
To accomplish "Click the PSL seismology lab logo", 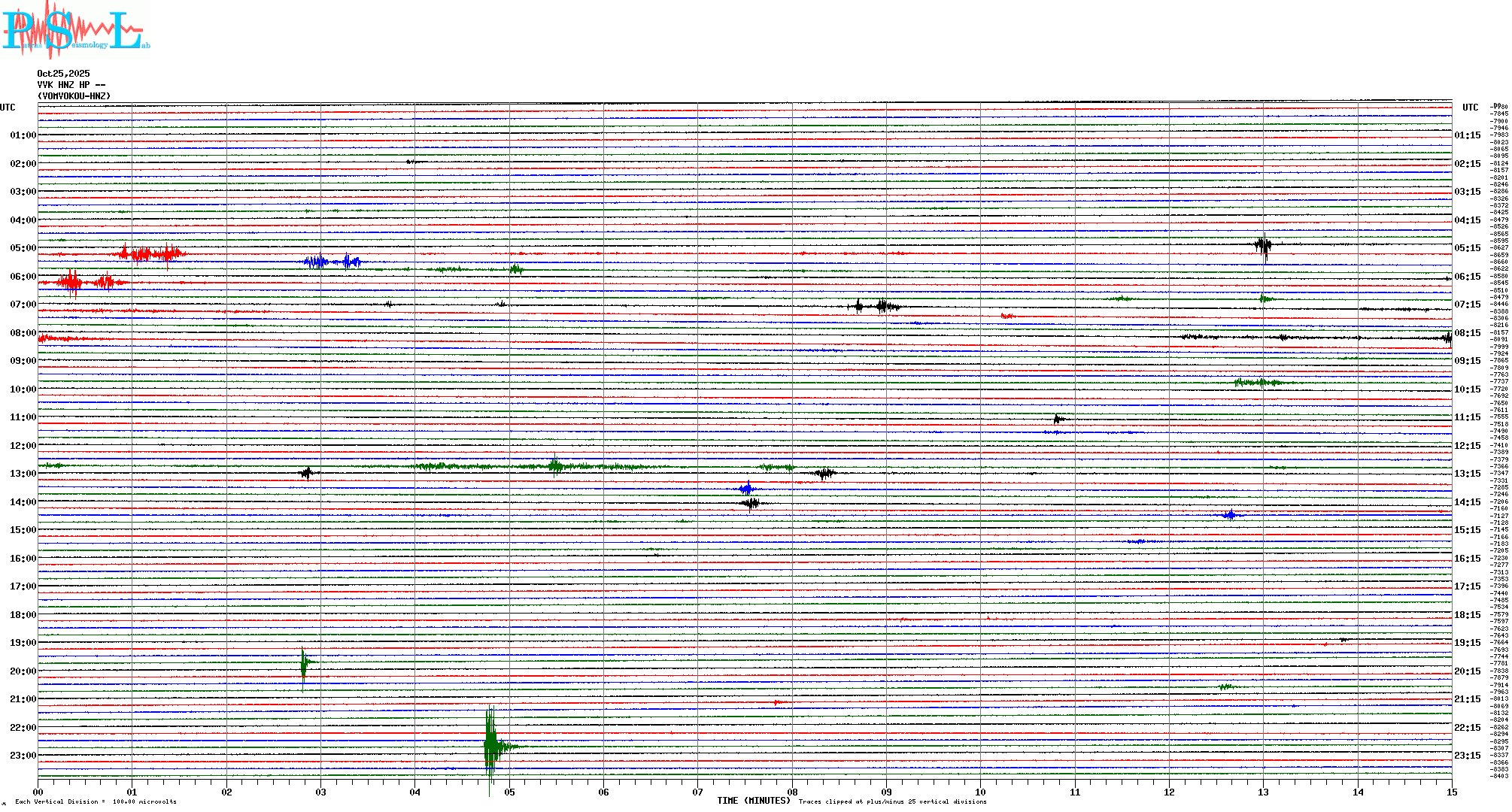I will point(75,30).
